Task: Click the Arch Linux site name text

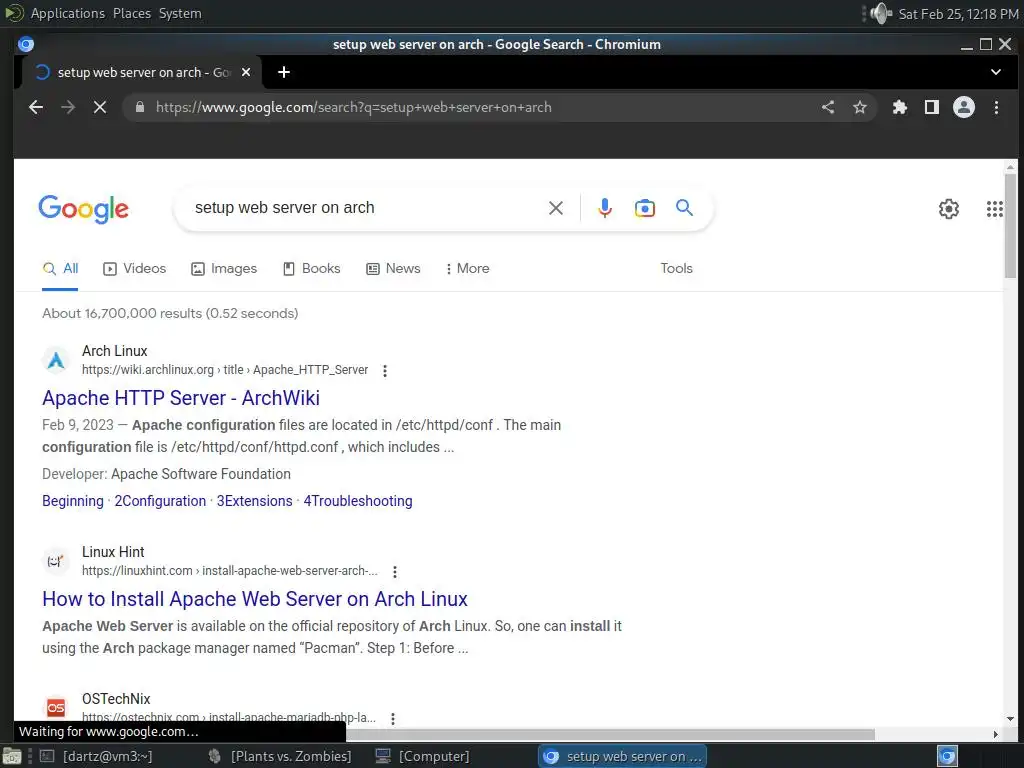Action: click(114, 351)
